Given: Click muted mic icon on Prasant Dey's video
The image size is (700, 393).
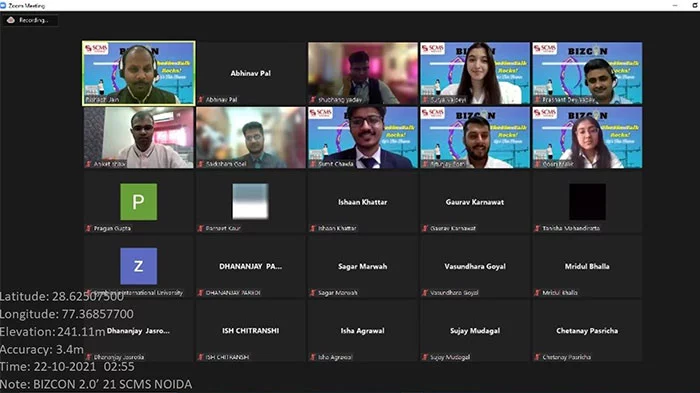Looking at the screenshot, I should [x=537, y=100].
